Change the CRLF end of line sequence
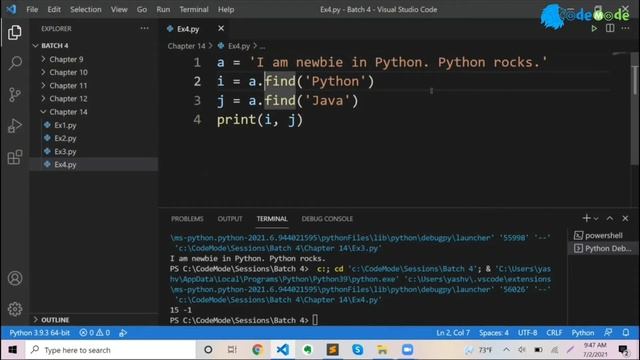 click(x=554, y=333)
